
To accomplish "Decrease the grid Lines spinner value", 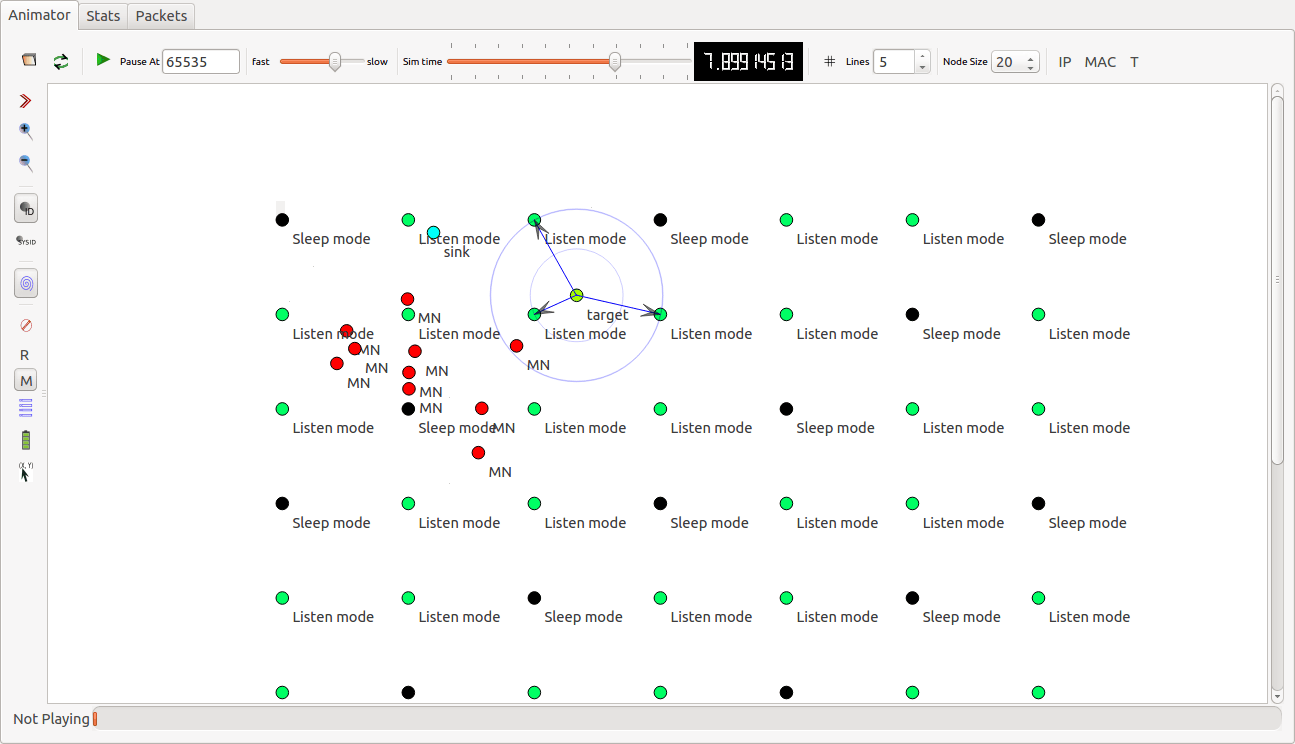I will [x=922, y=67].
